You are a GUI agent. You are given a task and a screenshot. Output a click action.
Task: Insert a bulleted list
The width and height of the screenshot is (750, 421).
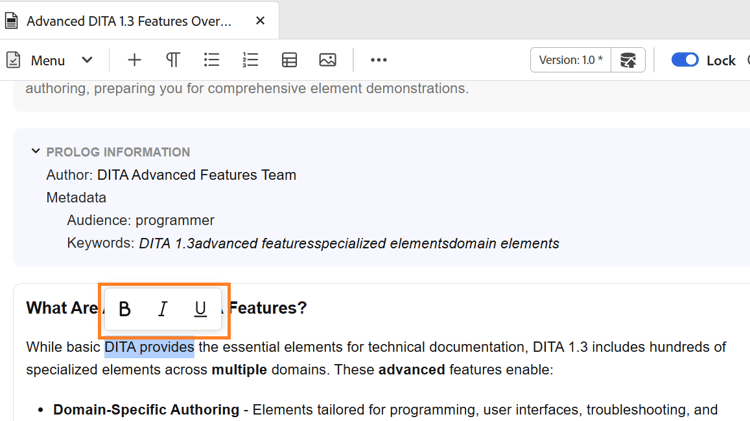point(211,60)
